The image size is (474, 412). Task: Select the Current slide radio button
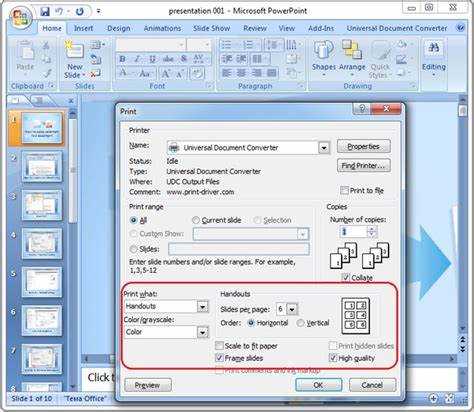click(196, 220)
